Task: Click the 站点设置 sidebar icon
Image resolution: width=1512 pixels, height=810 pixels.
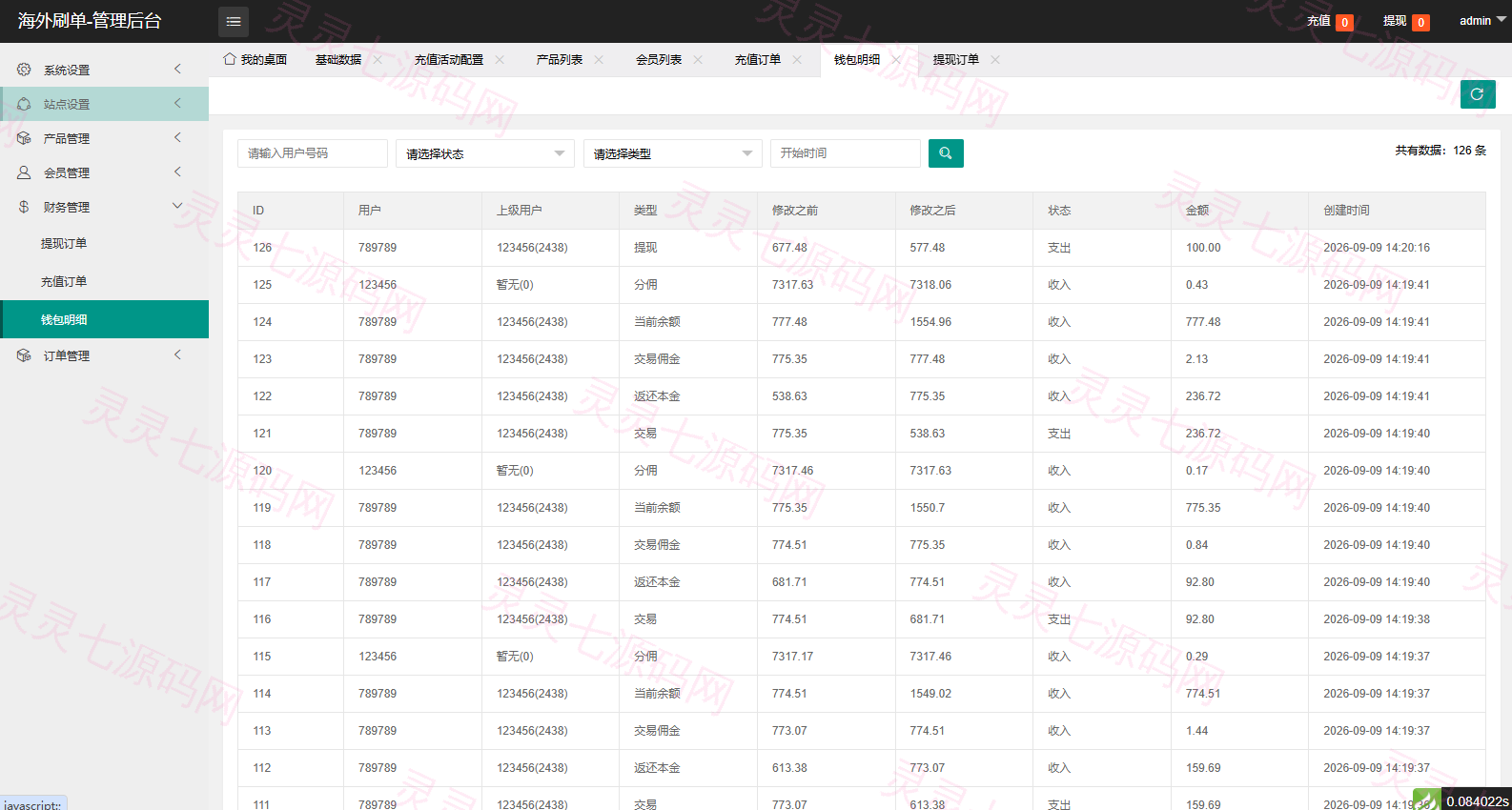Action: [24, 104]
